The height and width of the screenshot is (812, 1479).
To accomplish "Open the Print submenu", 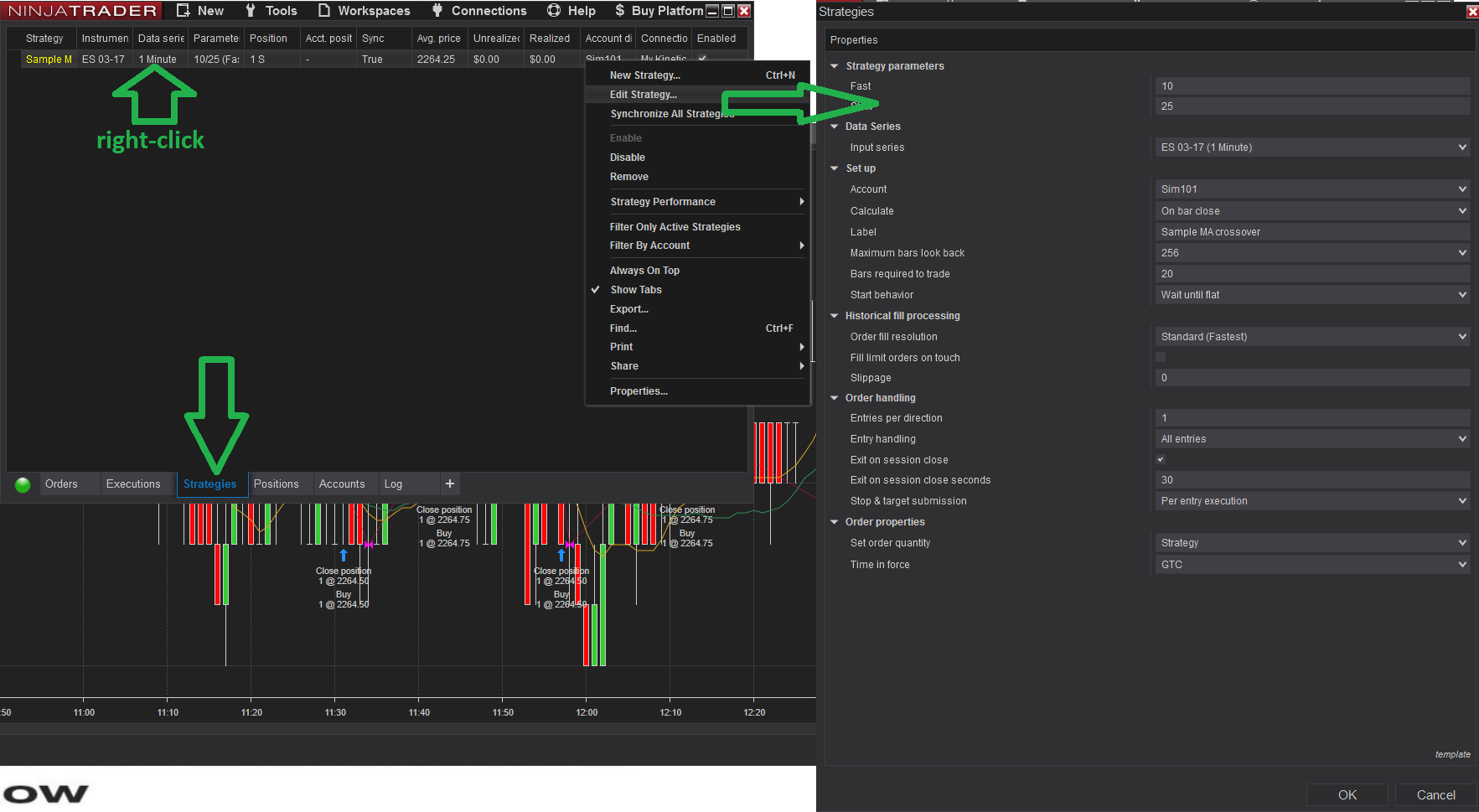I will pos(697,347).
